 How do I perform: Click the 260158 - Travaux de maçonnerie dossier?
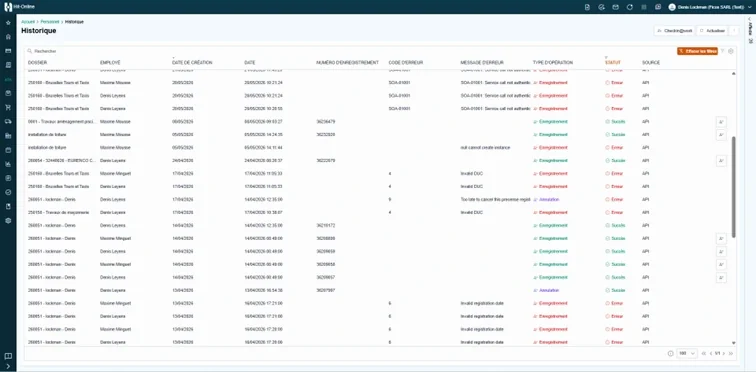click(x=58, y=213)
